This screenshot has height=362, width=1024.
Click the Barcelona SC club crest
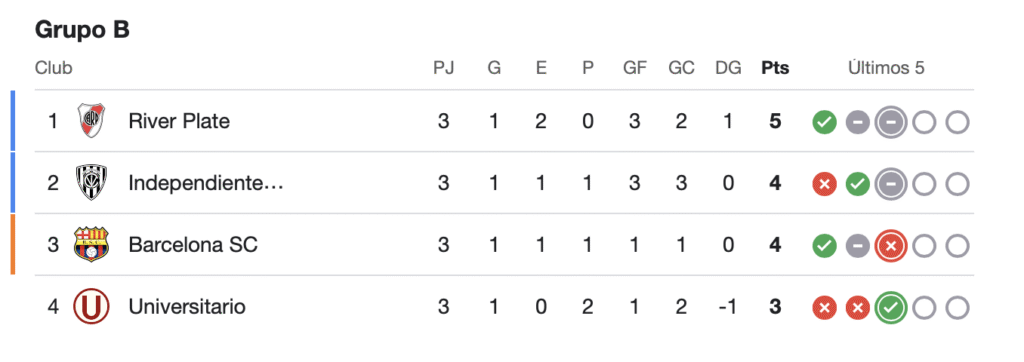click(91, 244)
